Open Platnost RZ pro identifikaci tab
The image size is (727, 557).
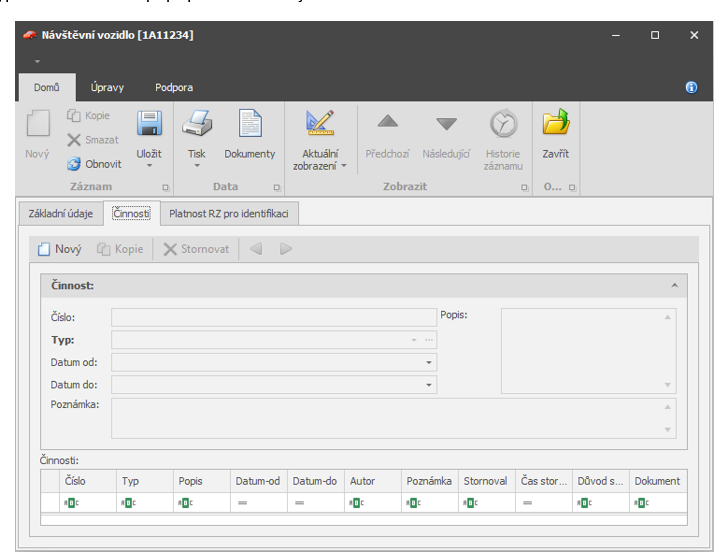229,213
